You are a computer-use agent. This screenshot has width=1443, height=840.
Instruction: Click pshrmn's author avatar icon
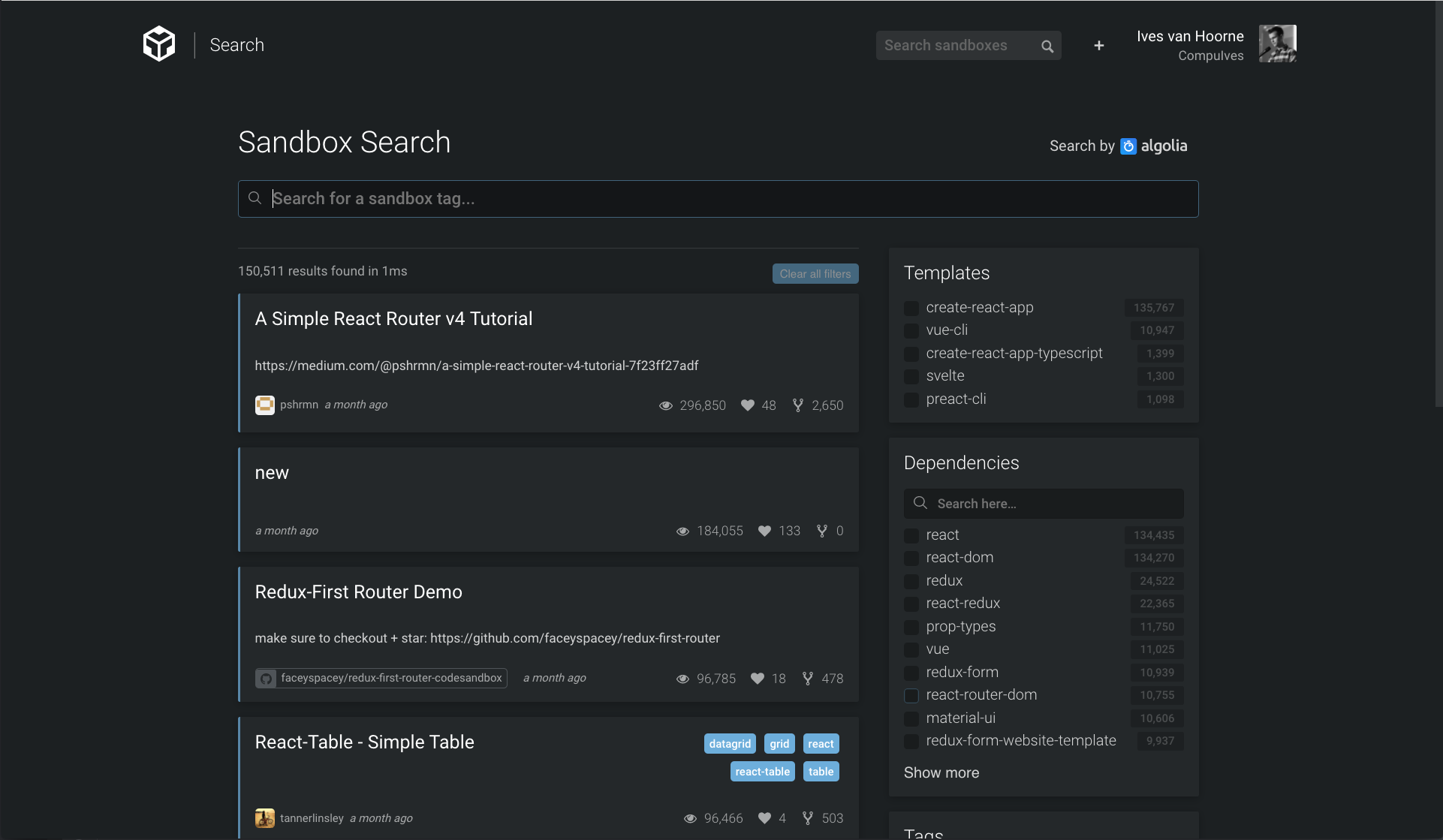264,405
